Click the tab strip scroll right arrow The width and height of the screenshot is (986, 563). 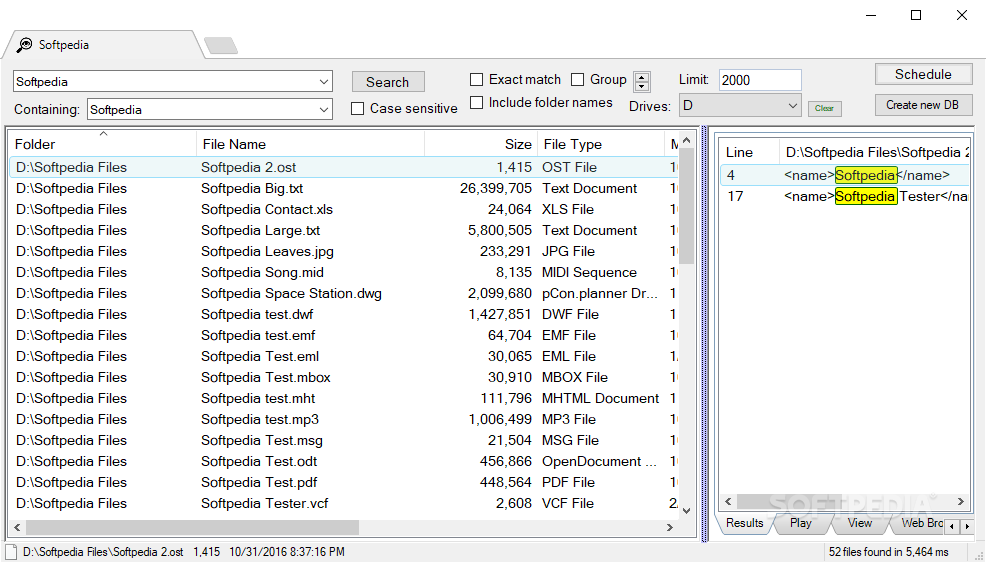point(965,526)
